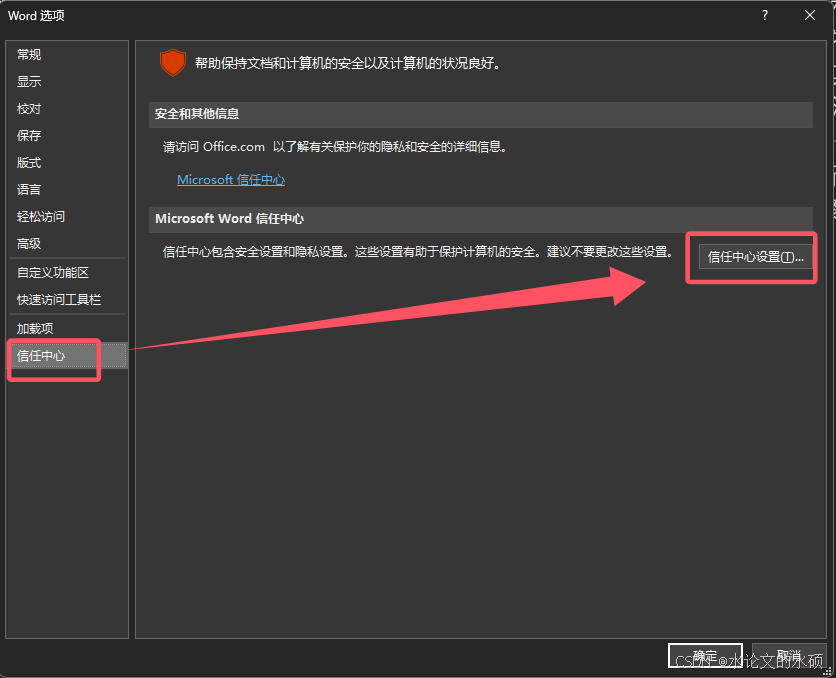This screenshot has height=678, width=836.
Task: Click the text 请访问 Office.com
Action: 214,147
